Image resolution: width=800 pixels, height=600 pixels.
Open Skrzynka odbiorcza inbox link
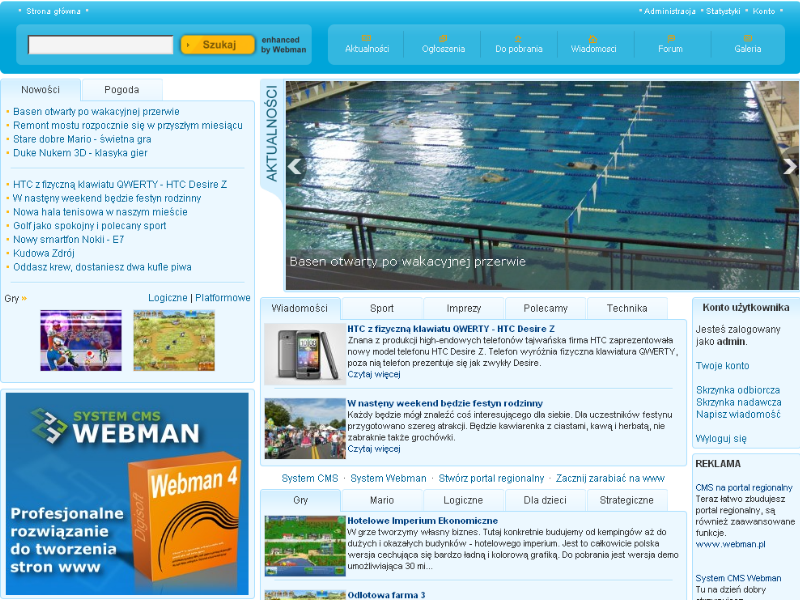[738, 390]
